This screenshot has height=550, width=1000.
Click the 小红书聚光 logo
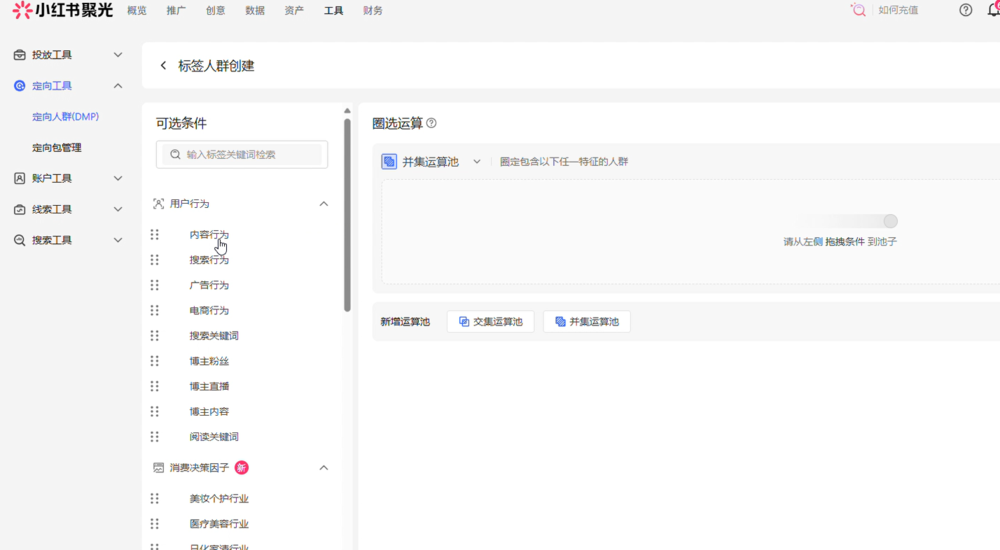pos(62,10)
